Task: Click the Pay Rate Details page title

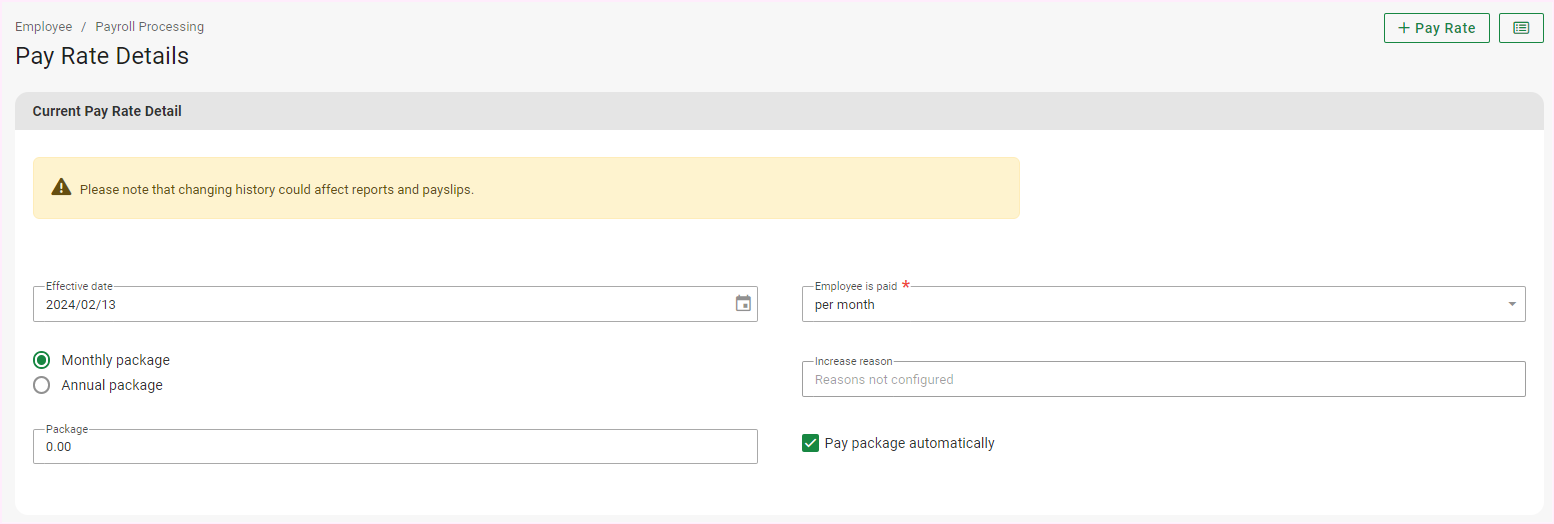Action: tap(102, 56)
